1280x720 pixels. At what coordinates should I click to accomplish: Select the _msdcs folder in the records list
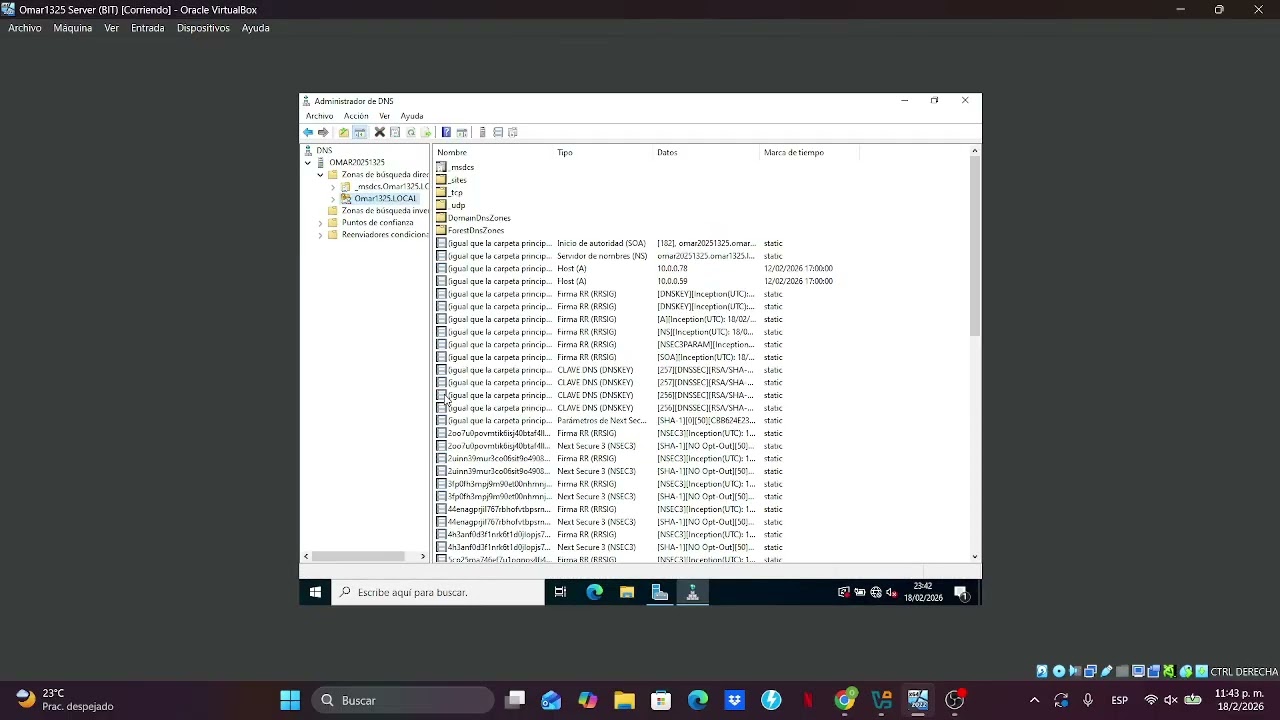[455, 167]
